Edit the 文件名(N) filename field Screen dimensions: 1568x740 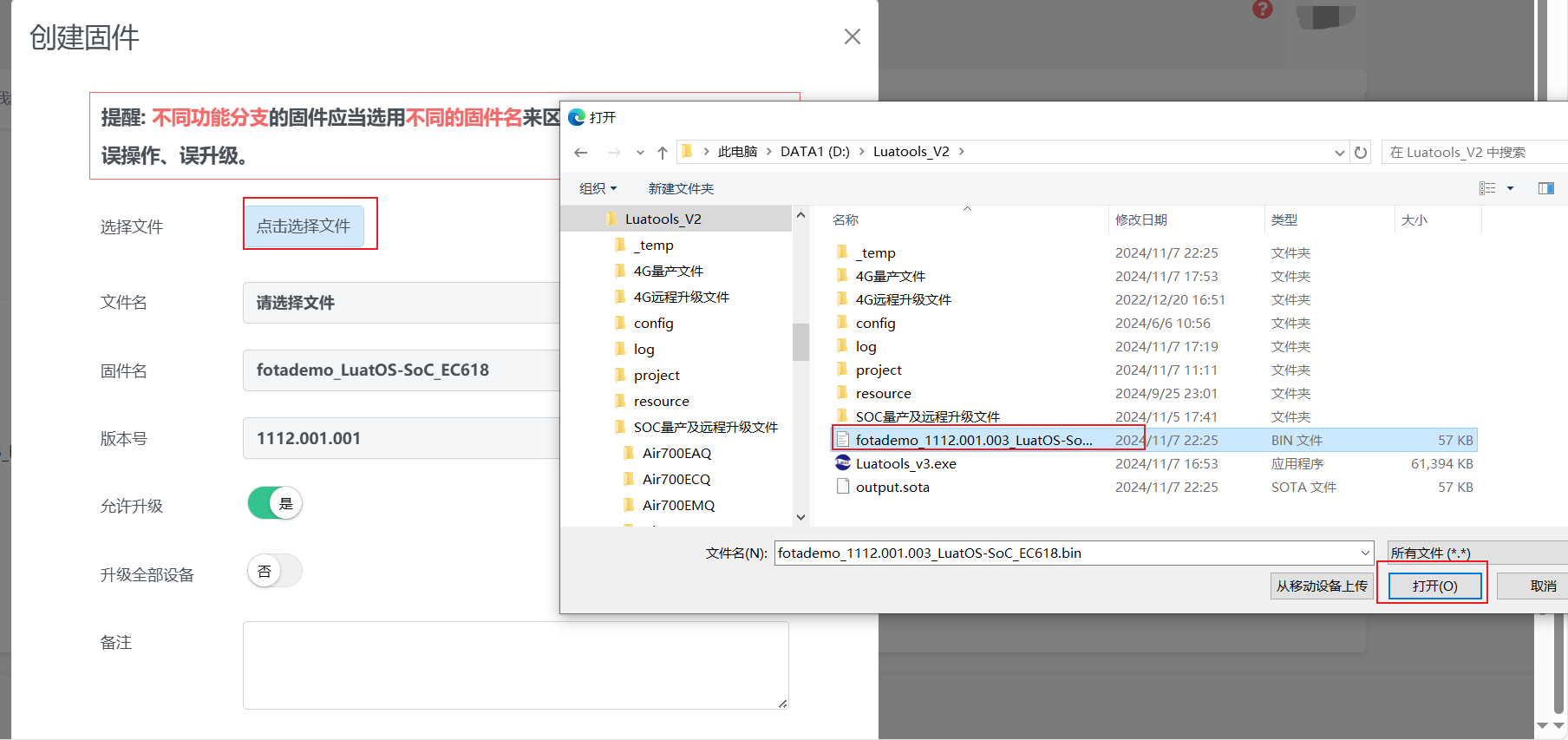coord(1066,553)
